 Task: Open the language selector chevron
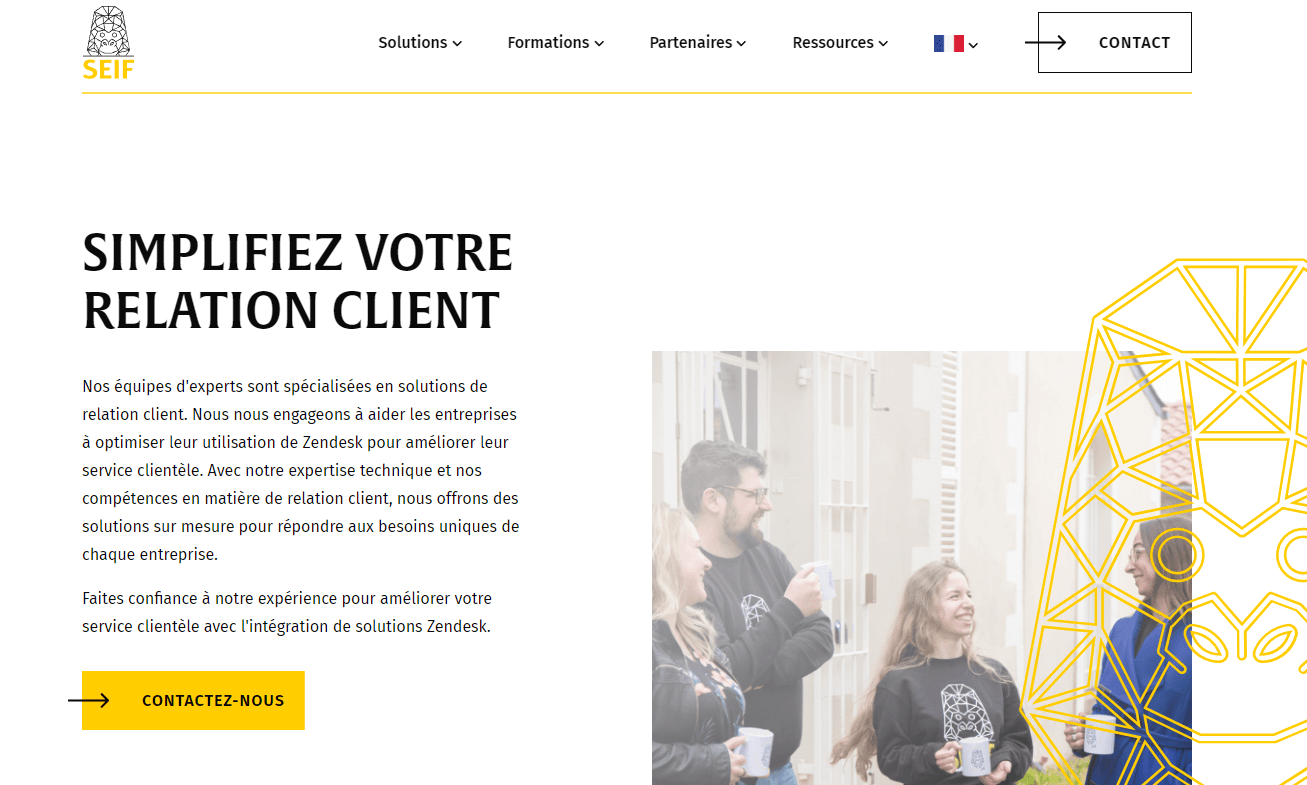973,45
